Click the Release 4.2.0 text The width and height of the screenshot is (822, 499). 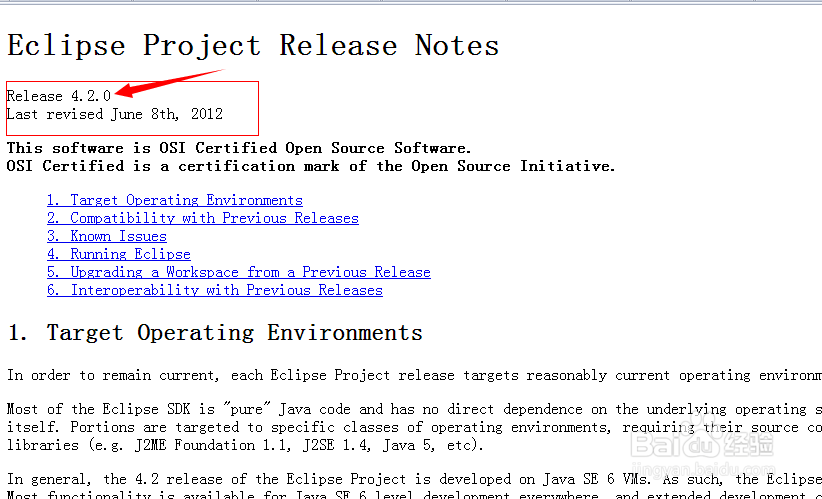[x=59, y=96]
